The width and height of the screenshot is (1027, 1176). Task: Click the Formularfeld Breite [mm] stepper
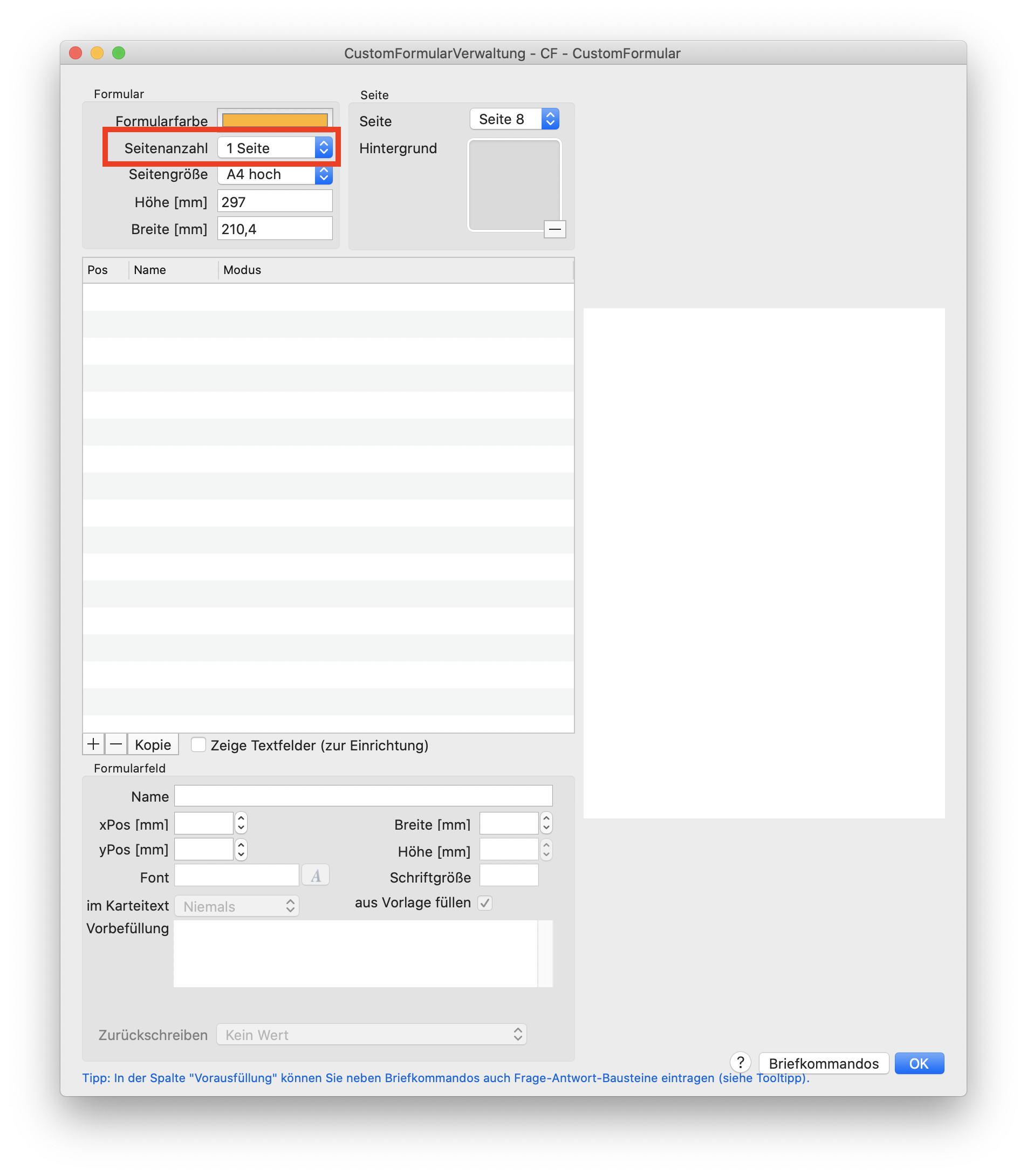point(546,823)
